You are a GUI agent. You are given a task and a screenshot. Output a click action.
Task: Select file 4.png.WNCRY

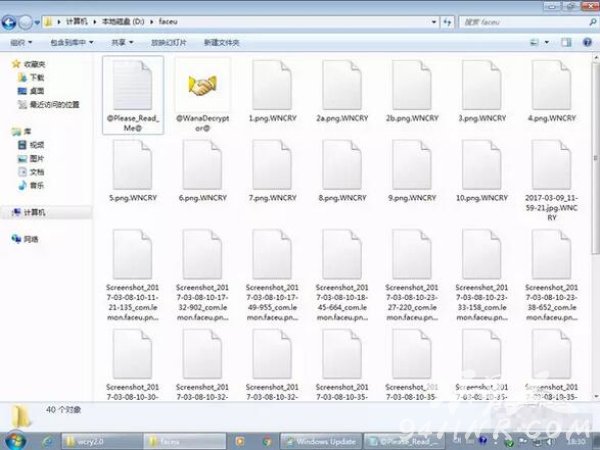click(x=552, y=92)
